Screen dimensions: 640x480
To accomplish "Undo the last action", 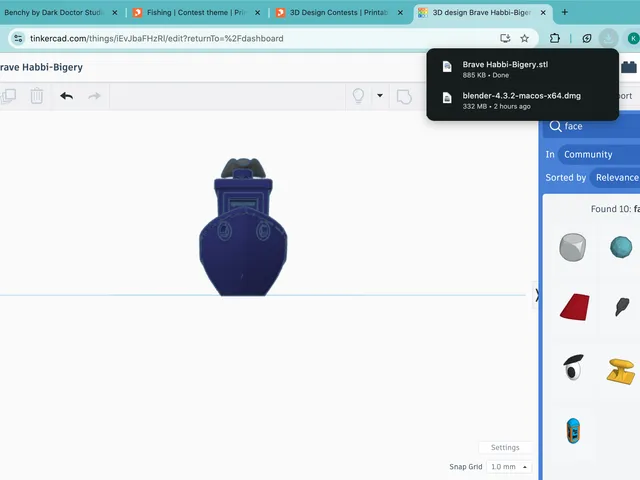I will point(67,96).
